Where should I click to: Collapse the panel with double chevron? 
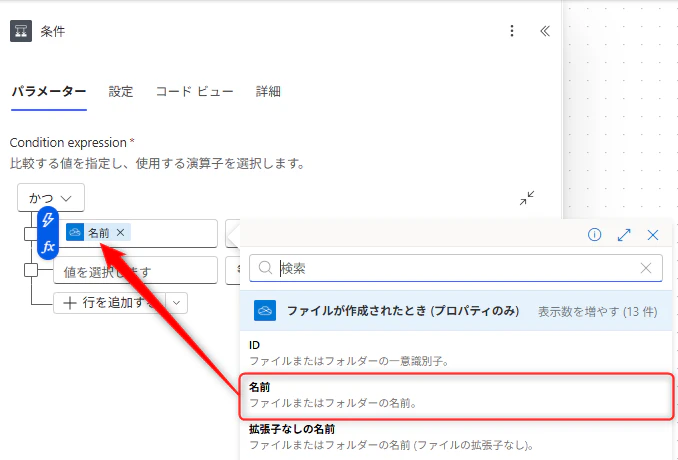coord(545,31)
